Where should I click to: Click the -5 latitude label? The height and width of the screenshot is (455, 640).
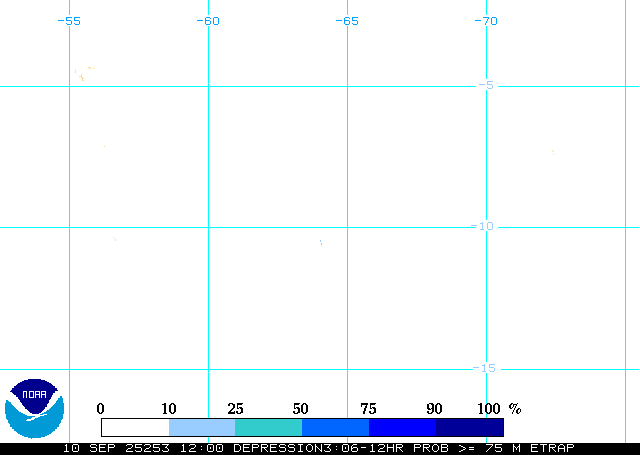[485, 85]
